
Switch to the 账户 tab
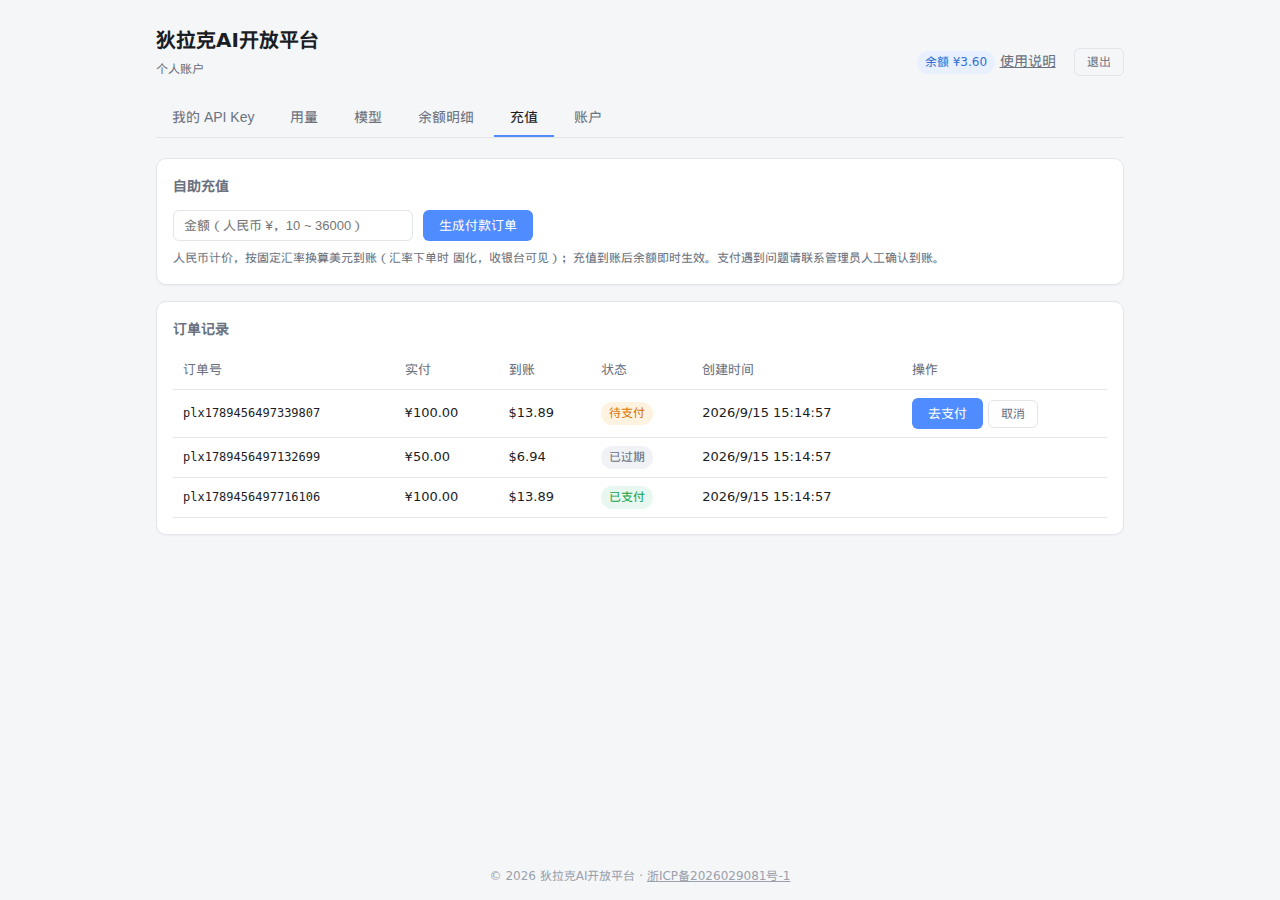point(588,117)
